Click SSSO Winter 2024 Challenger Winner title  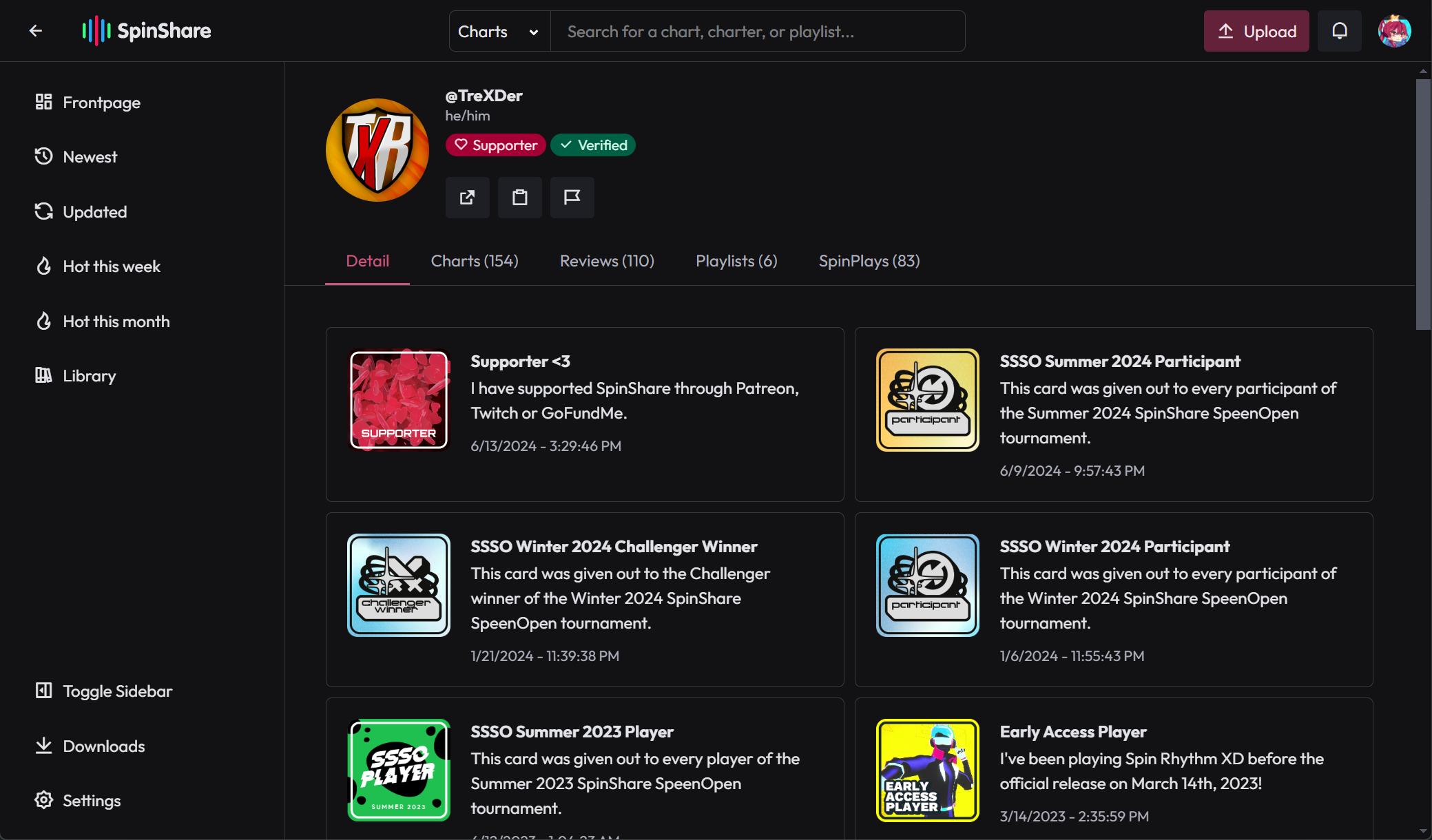614,547
